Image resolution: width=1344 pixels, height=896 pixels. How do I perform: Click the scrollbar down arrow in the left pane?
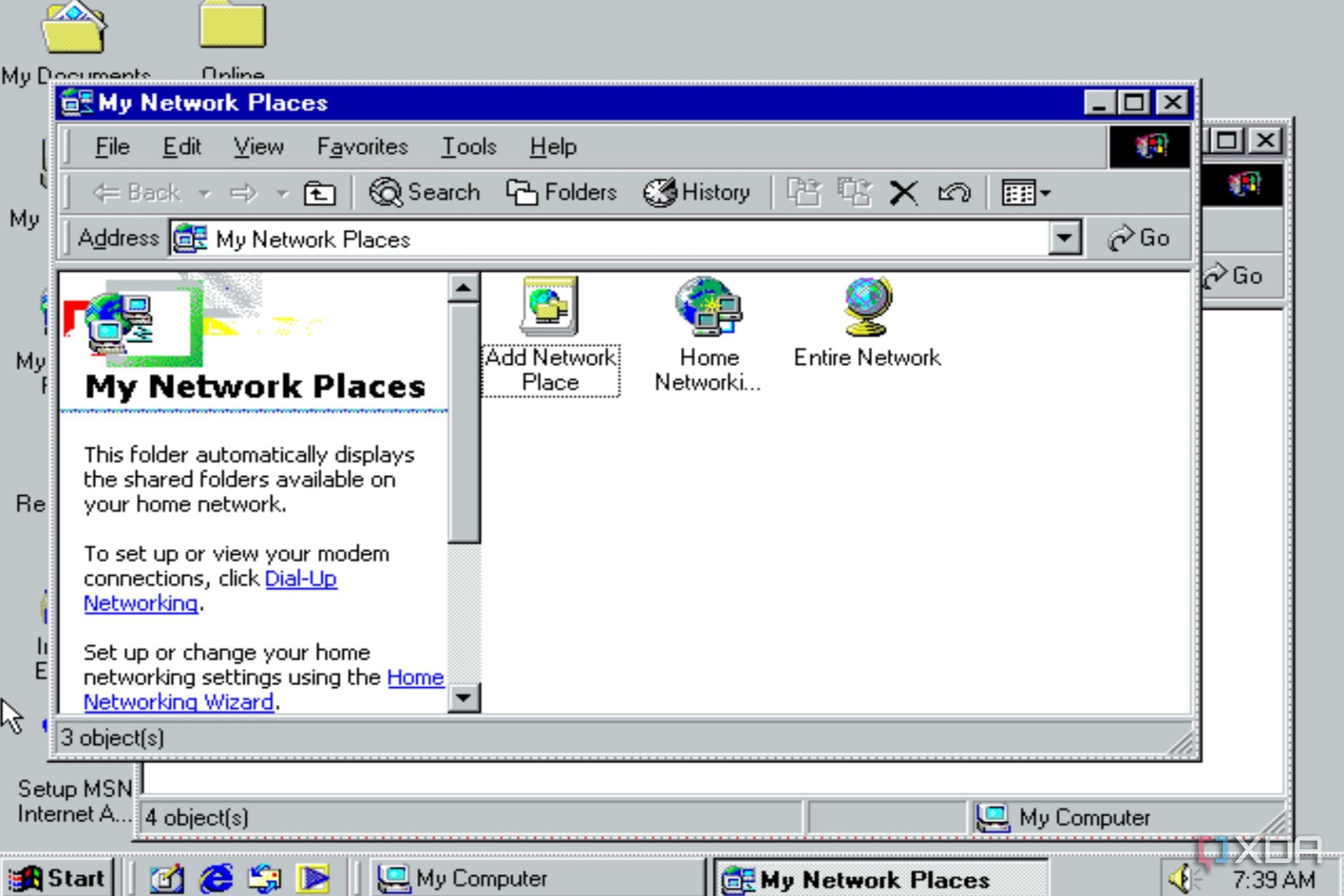pyautogui.click(x=463, y=698)
